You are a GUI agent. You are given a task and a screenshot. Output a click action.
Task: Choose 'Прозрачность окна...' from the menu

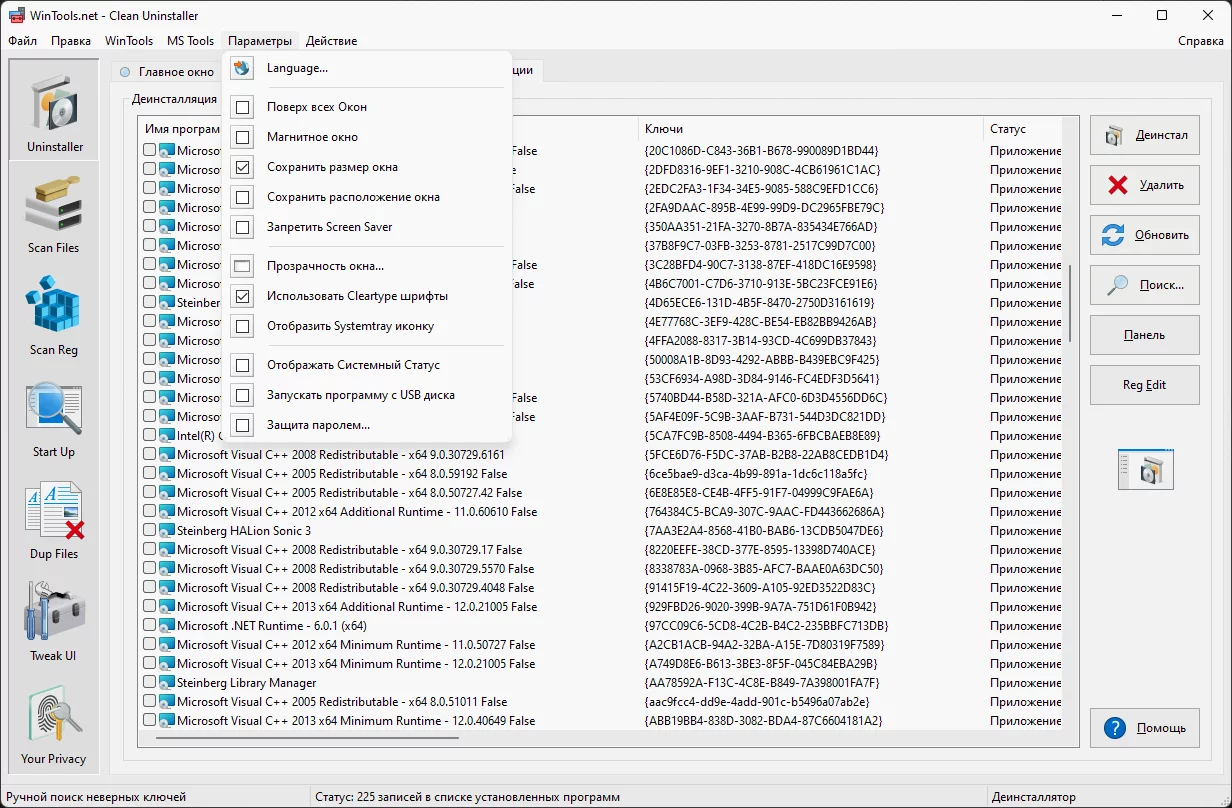click(x=367, y=266)
